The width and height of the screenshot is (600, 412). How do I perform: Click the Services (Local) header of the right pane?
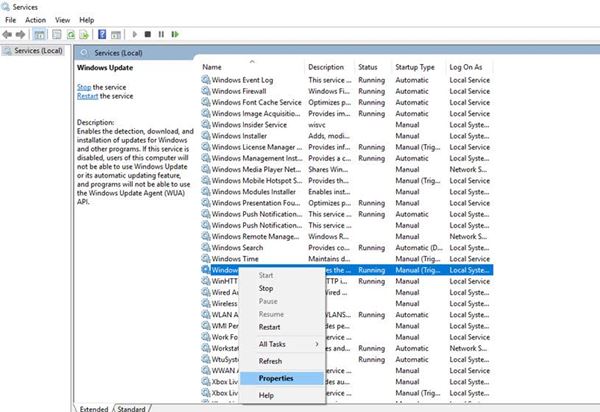pyautogui.click(x=118, y=53)
